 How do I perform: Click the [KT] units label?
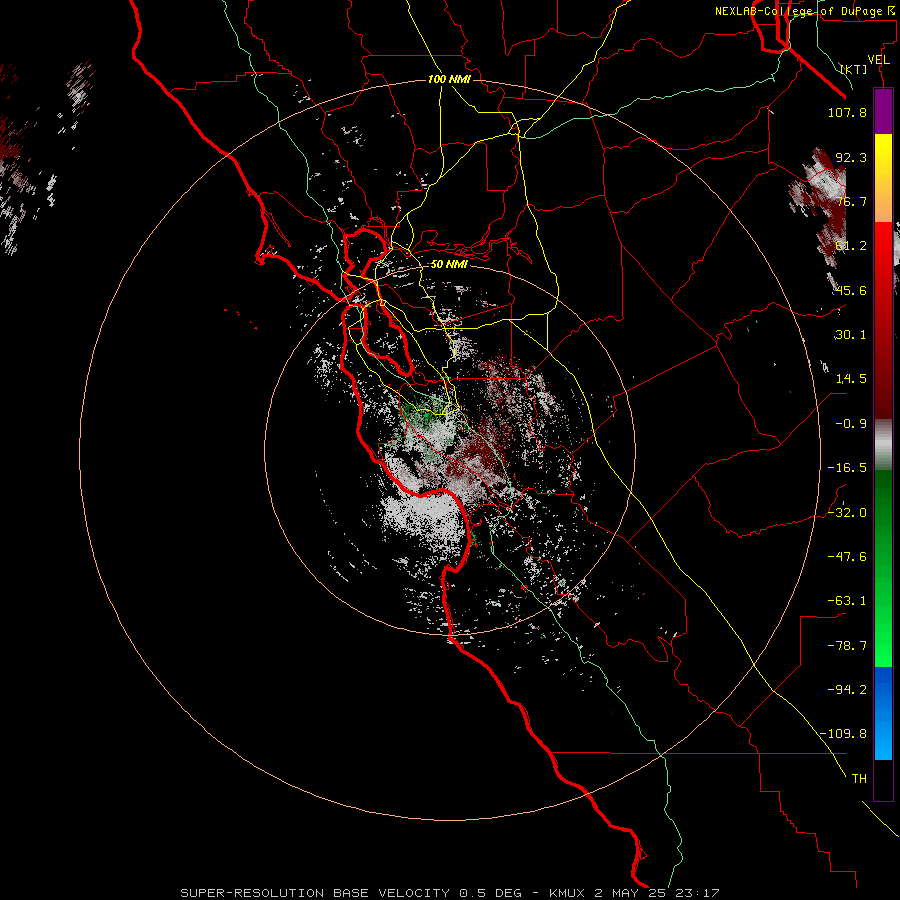click(854, 69)
